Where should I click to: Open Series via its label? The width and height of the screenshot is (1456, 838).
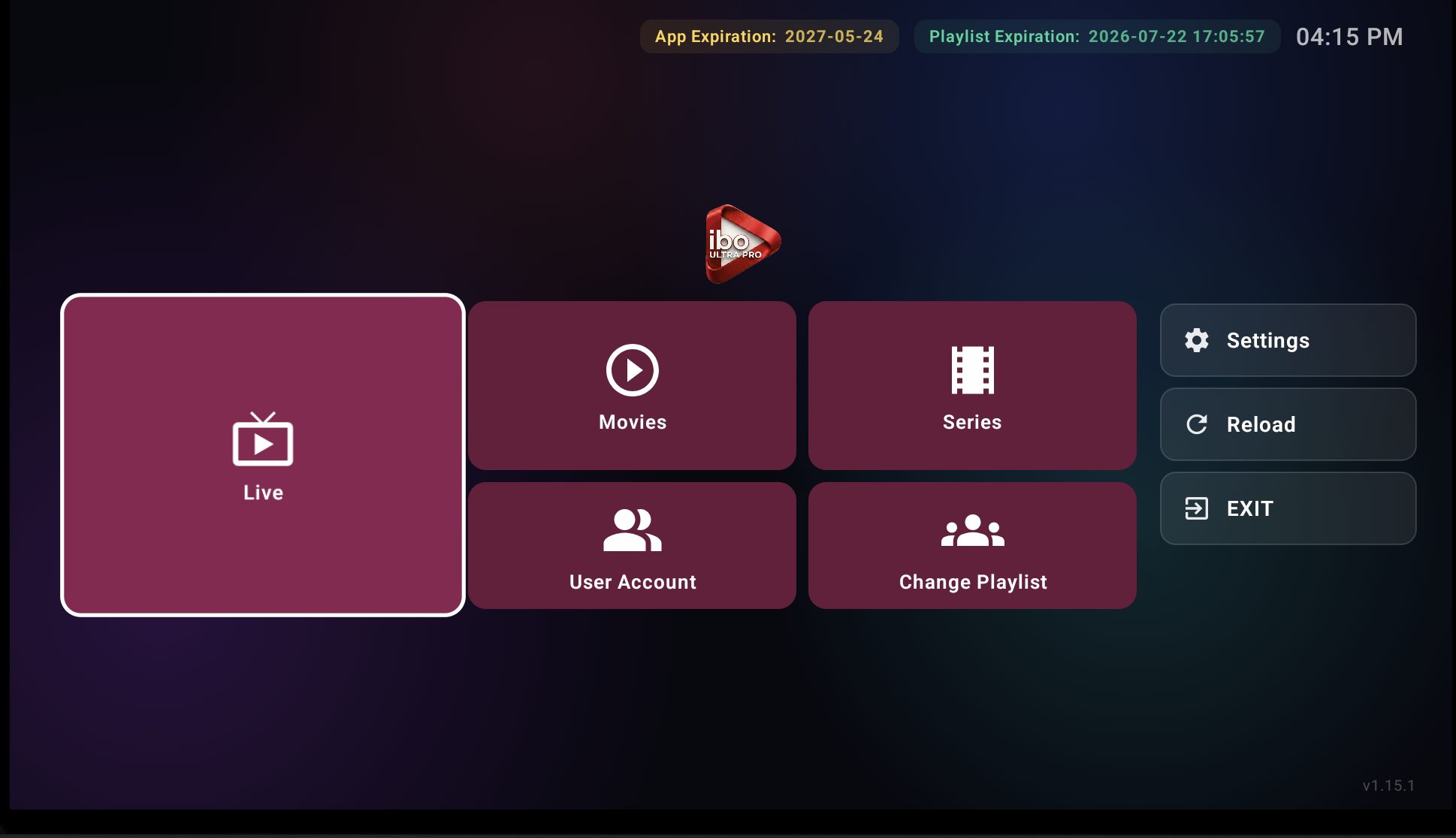(x=972, y=422)
